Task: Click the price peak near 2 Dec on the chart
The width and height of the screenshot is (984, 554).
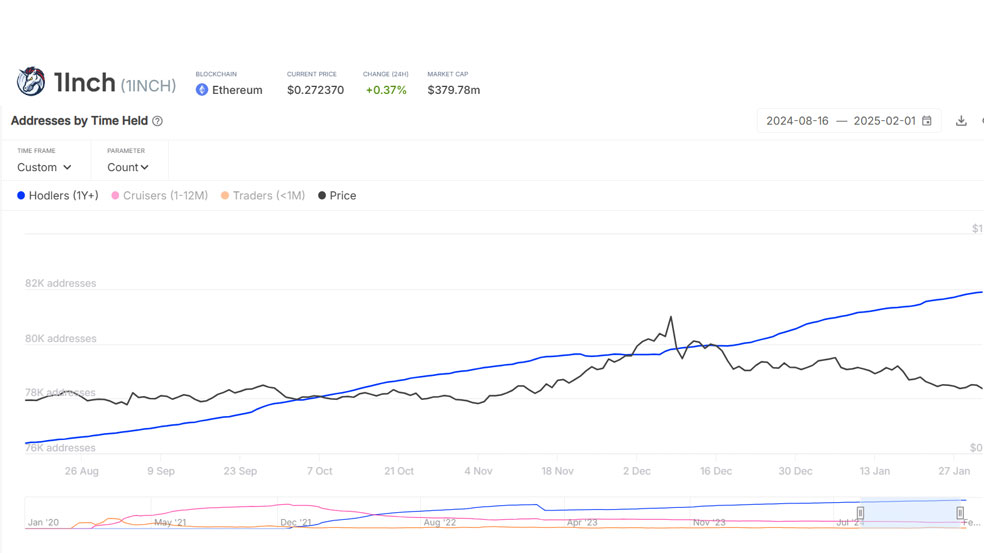Action: (x=671, y=317)
